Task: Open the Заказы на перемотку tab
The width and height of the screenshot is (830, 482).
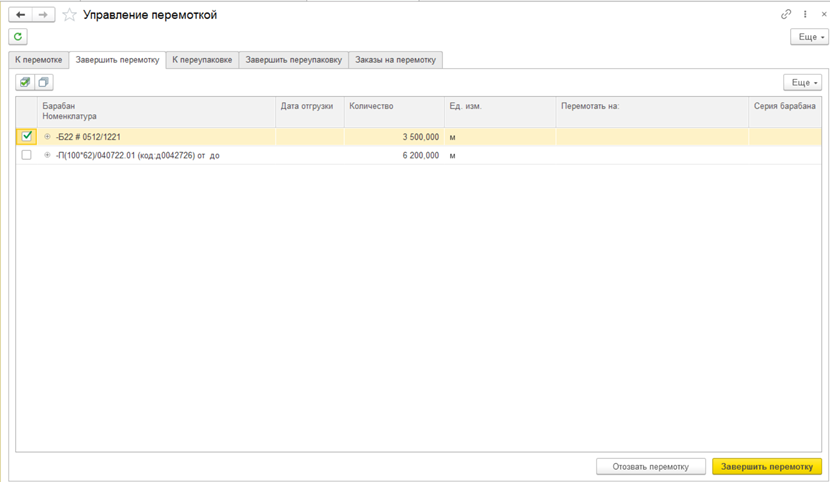Action: point(395,60)
